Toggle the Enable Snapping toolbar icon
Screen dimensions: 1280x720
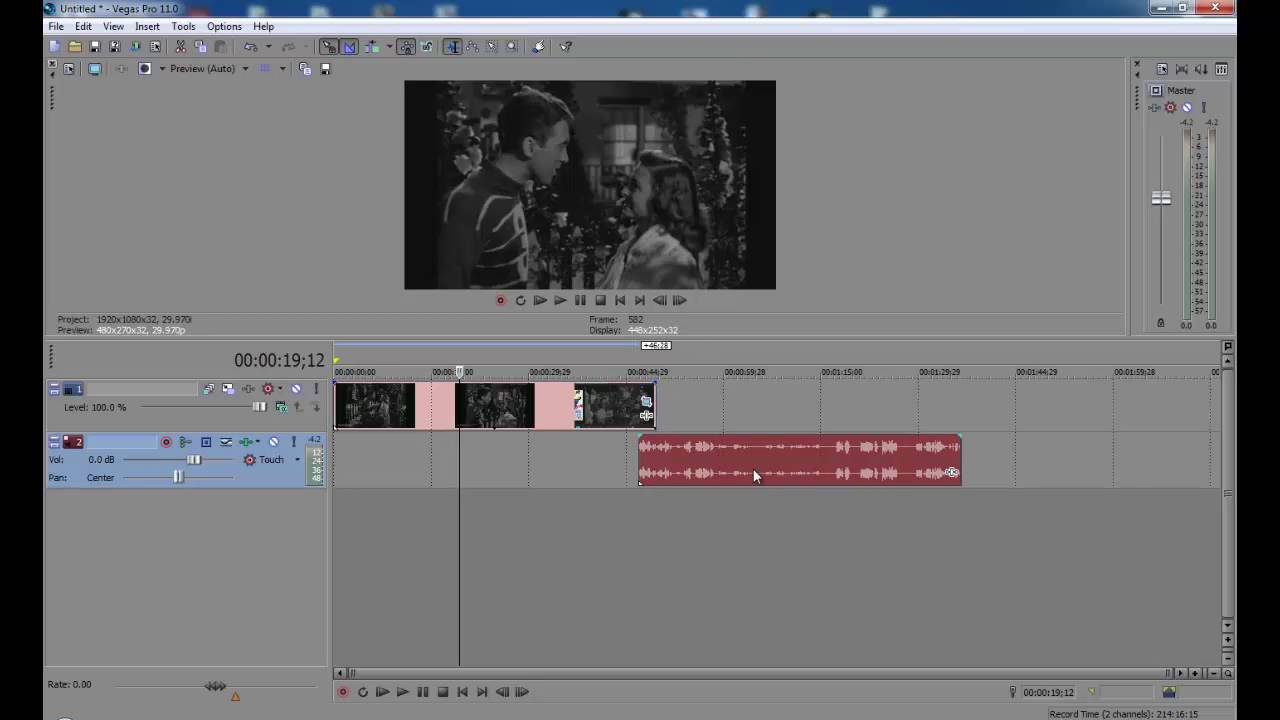pyautogui.click(x=406, y=47)
